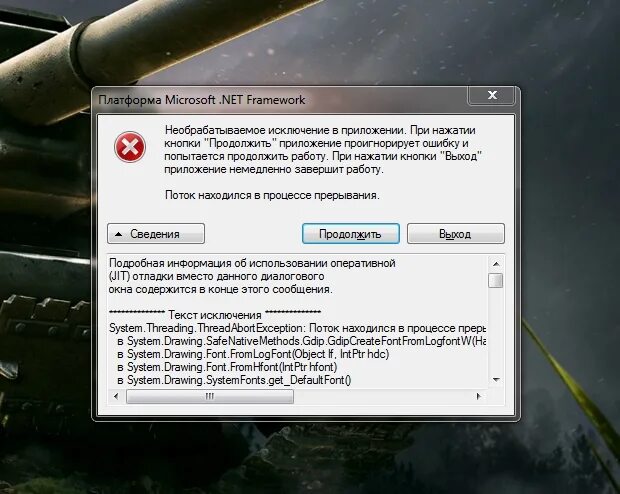
Task: Click the окна содержится в конце line
Action: pos(221,289)
